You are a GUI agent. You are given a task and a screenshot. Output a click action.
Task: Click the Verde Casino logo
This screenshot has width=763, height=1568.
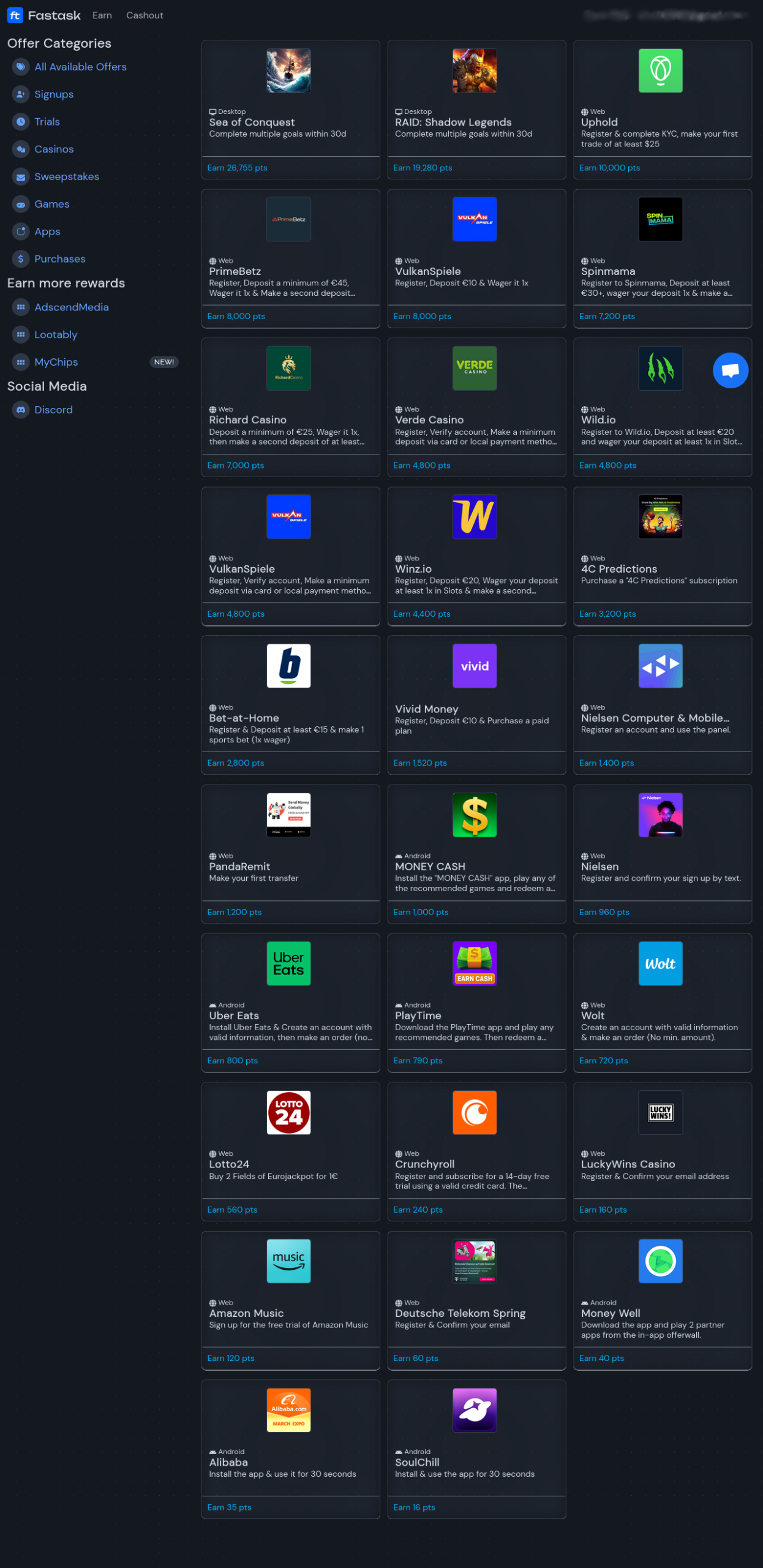click(475, 368)
